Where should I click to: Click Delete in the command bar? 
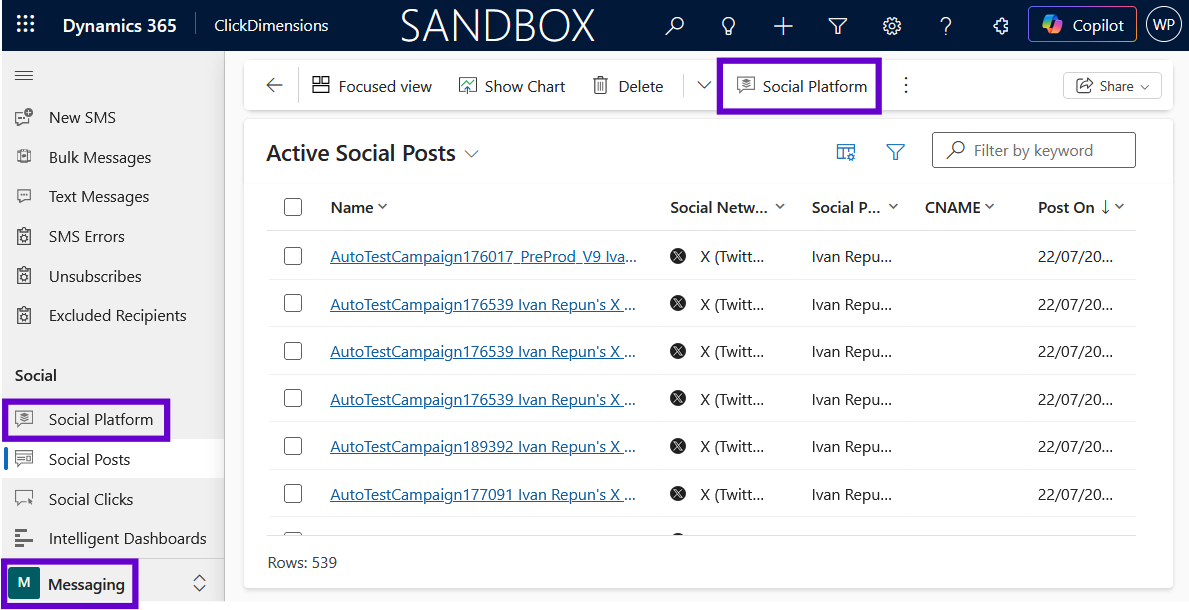pos(628,86)
